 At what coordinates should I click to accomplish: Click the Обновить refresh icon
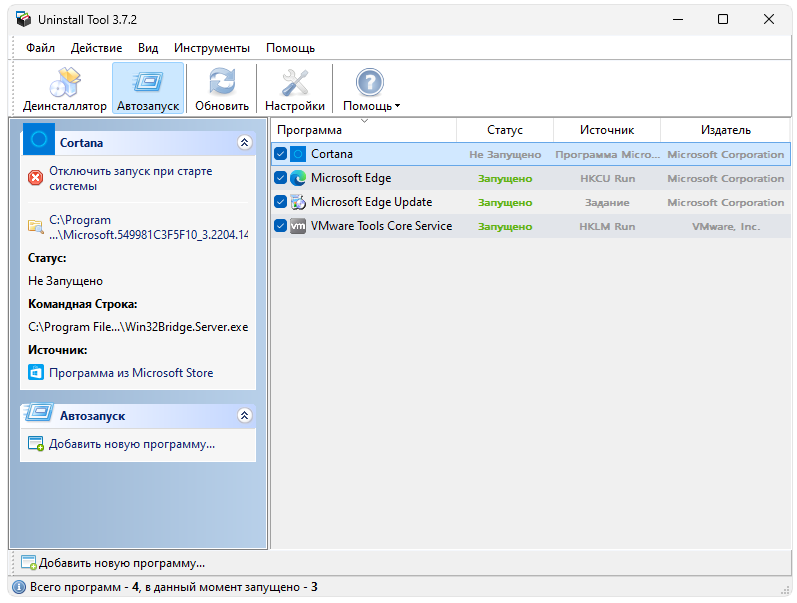point(222,88)
